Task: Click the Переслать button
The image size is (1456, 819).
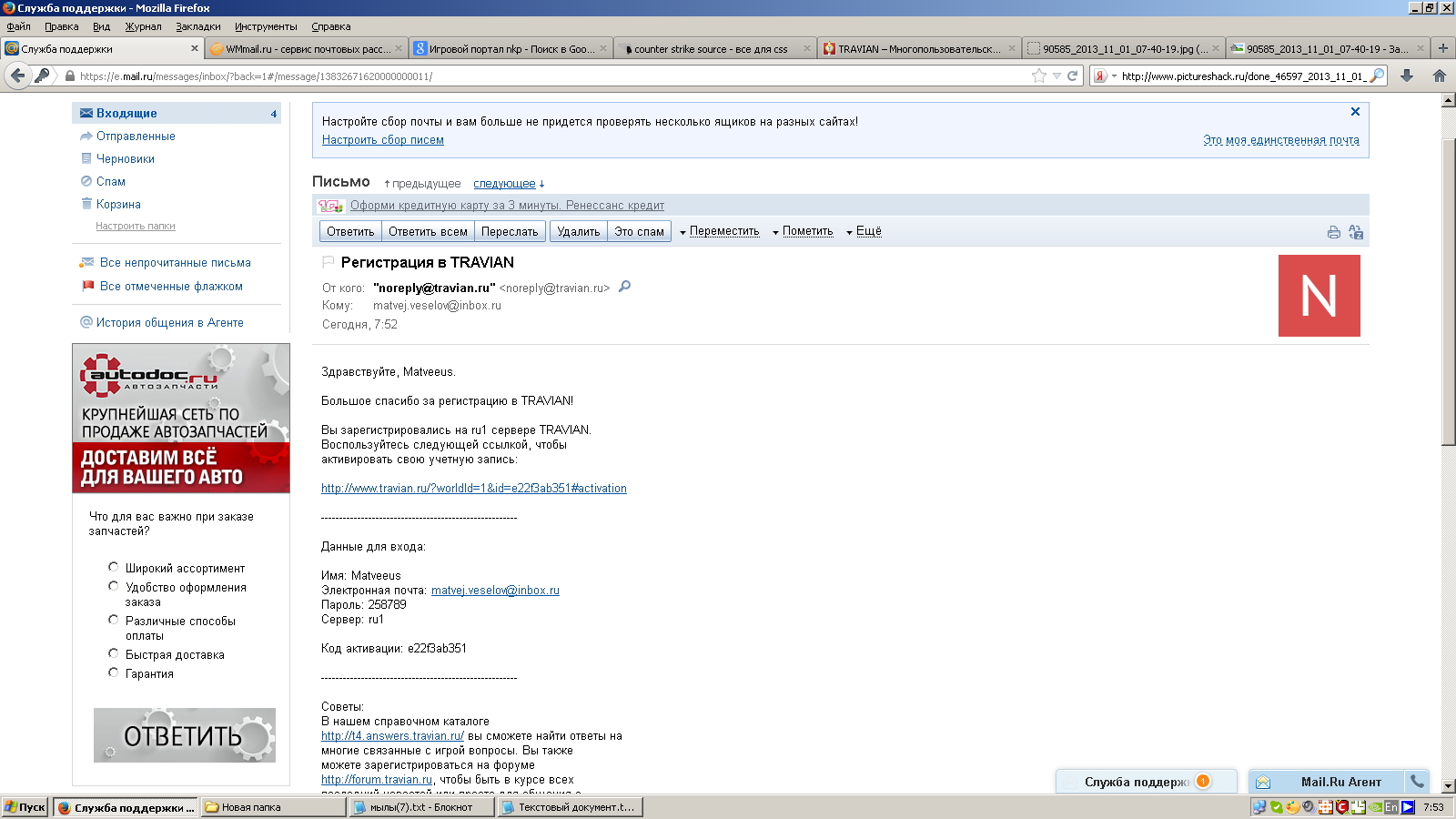Action: (510, 231)
